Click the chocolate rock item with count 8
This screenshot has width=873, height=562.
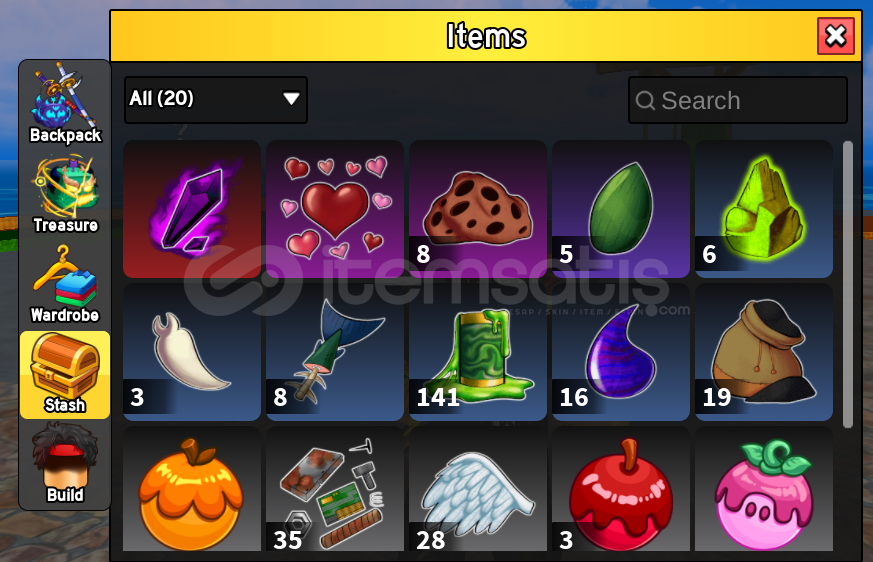(x=478, y=209)
